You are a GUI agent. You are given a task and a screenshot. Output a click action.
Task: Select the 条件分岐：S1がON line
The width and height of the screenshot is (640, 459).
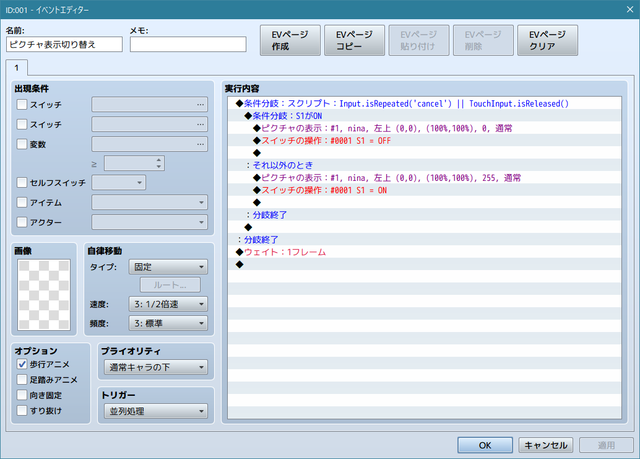pos(424,116)
